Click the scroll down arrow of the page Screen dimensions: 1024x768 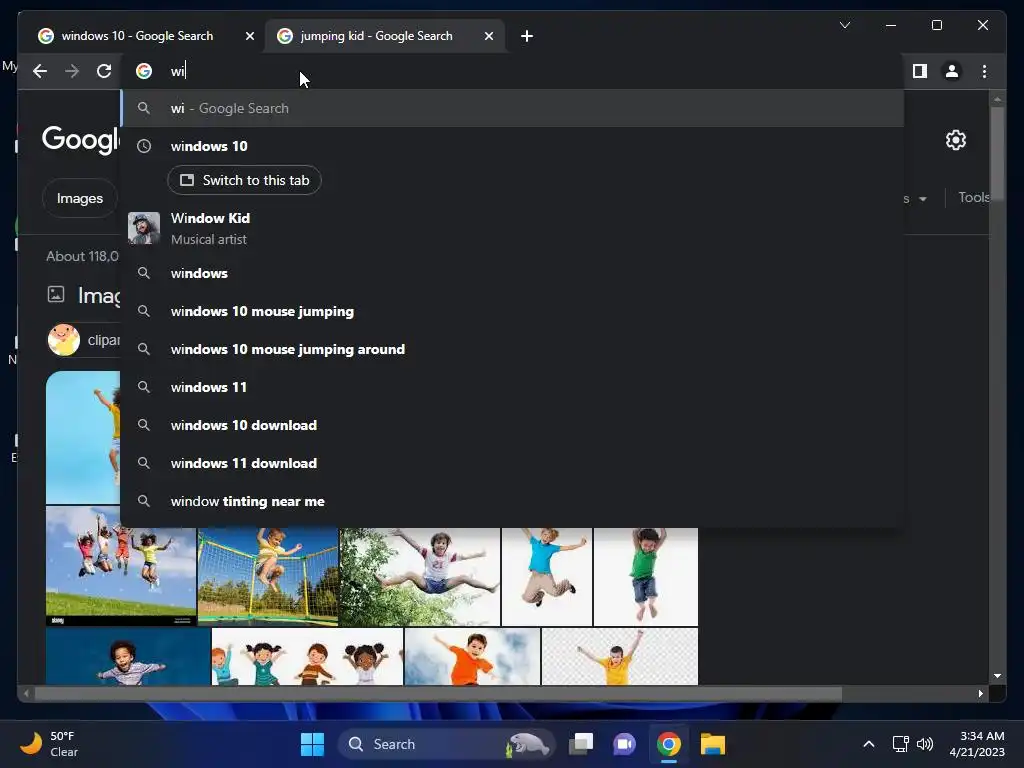pos(997,676)
